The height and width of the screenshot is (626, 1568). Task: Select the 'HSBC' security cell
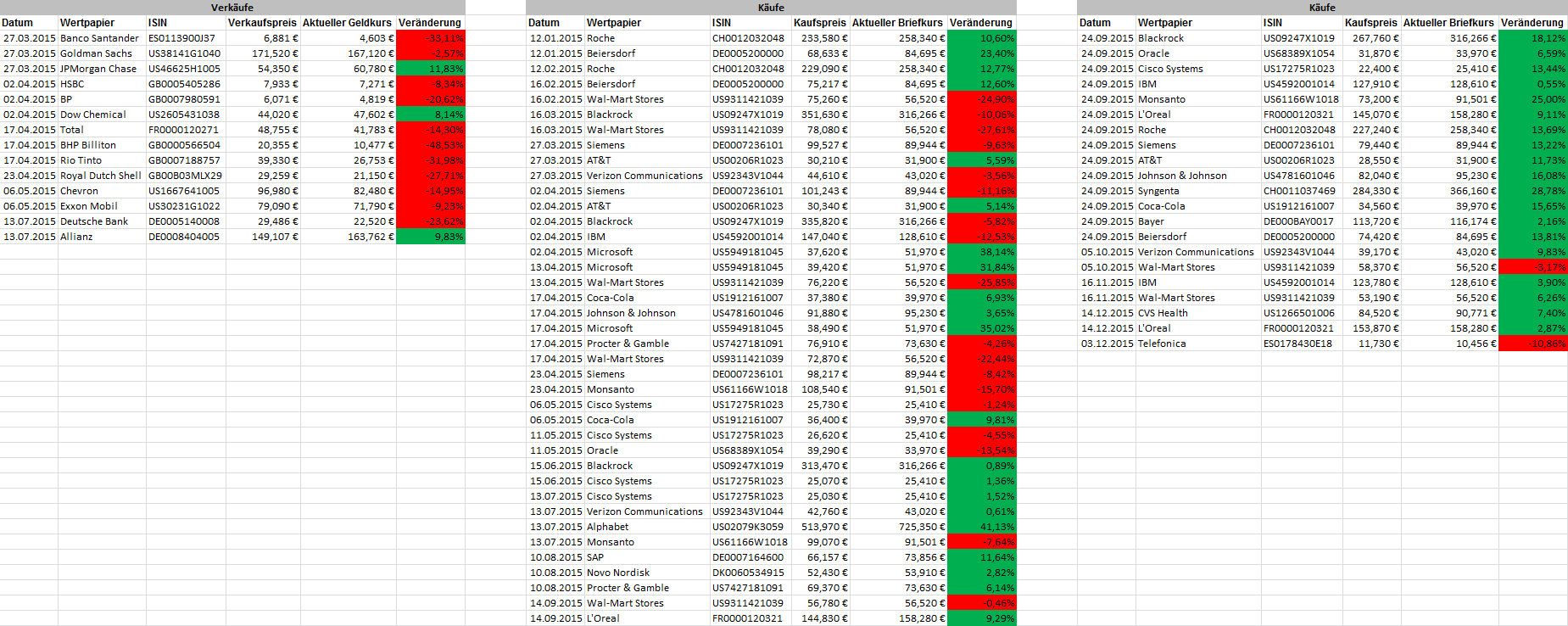click(x=102, y=84)
